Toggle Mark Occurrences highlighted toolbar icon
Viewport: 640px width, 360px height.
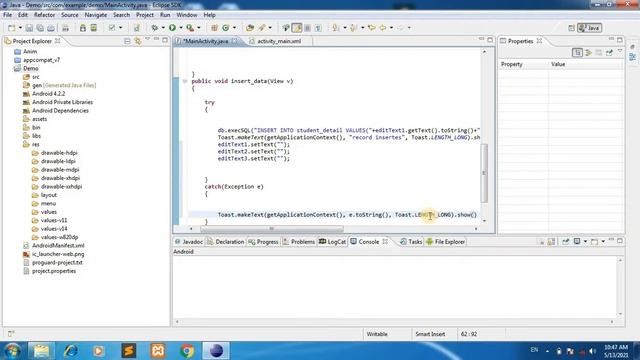point(297,28)
